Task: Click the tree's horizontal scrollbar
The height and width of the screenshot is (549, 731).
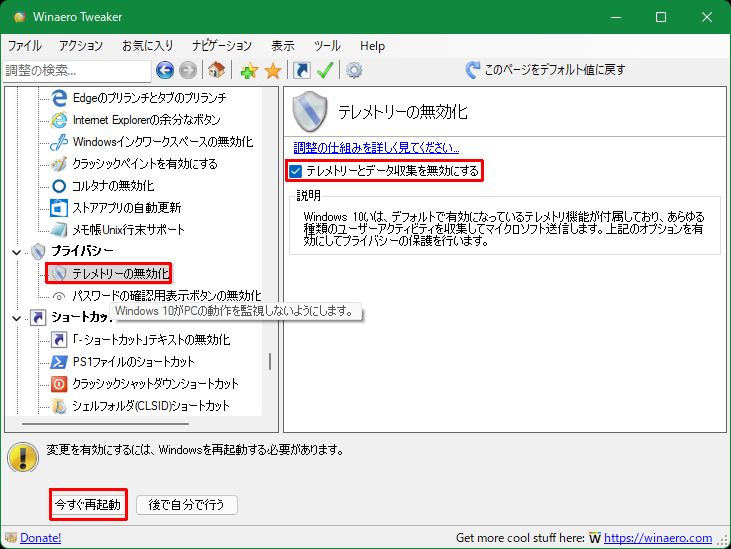Action: pyautogui.click(x=105, y=424)
